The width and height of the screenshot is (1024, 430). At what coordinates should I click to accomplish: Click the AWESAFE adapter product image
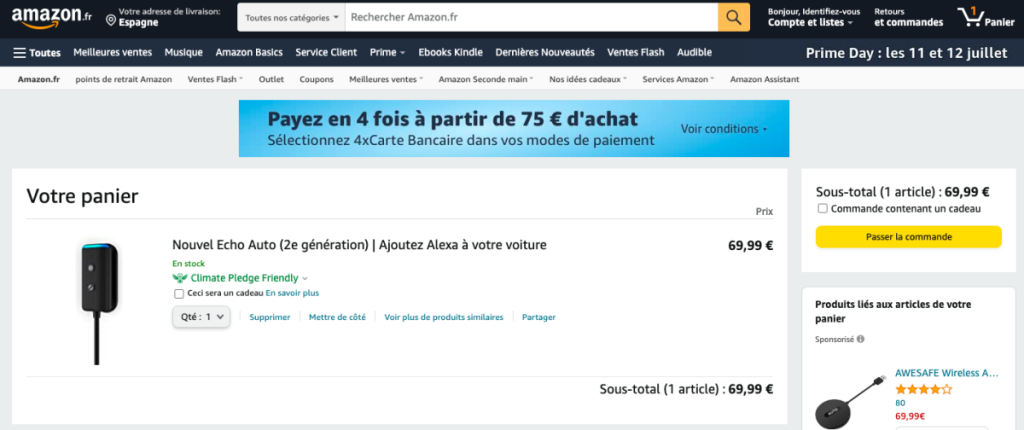pos(850,402)
